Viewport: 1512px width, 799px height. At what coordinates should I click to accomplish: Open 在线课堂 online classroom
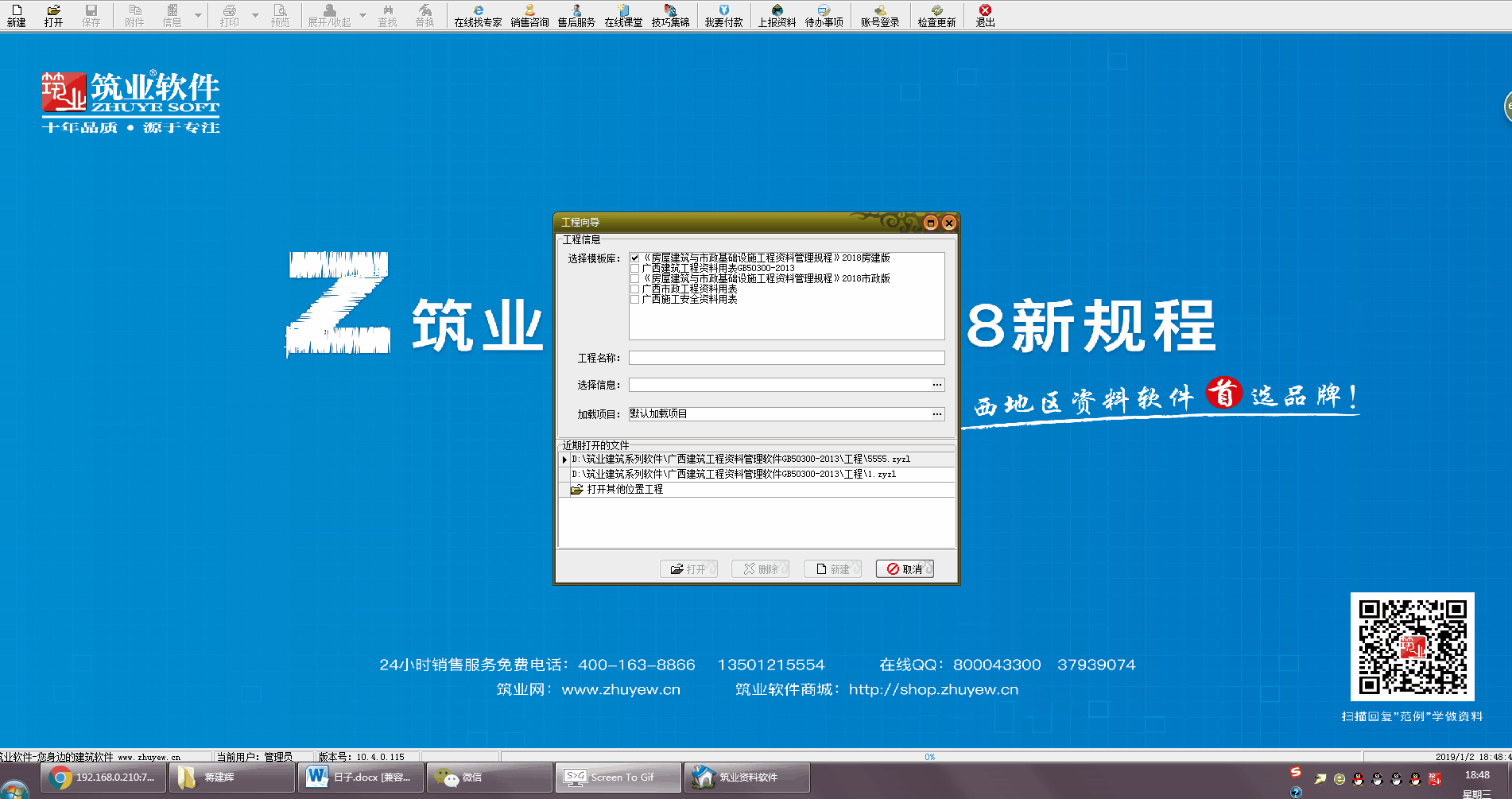tap(623, 15)
